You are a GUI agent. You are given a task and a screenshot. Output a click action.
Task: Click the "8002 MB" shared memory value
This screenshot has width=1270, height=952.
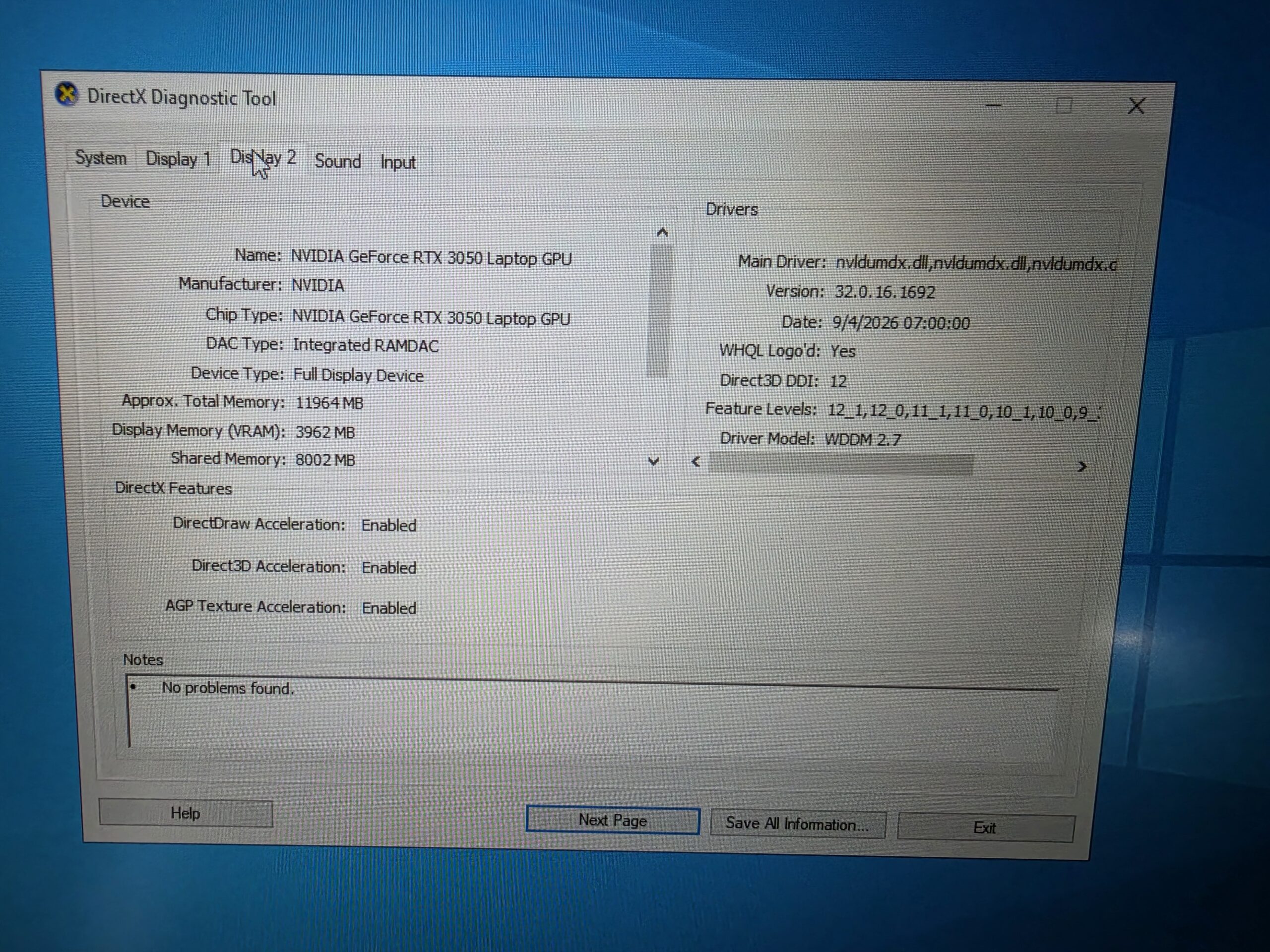325,460
